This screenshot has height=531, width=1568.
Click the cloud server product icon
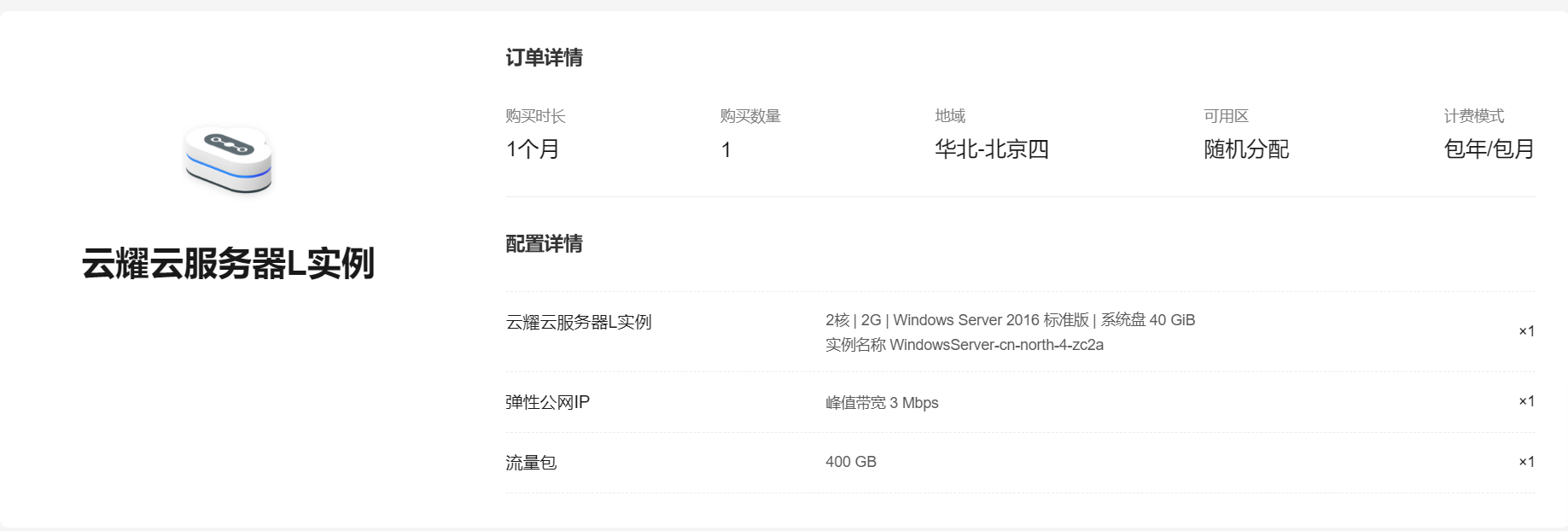pos(228,160)
